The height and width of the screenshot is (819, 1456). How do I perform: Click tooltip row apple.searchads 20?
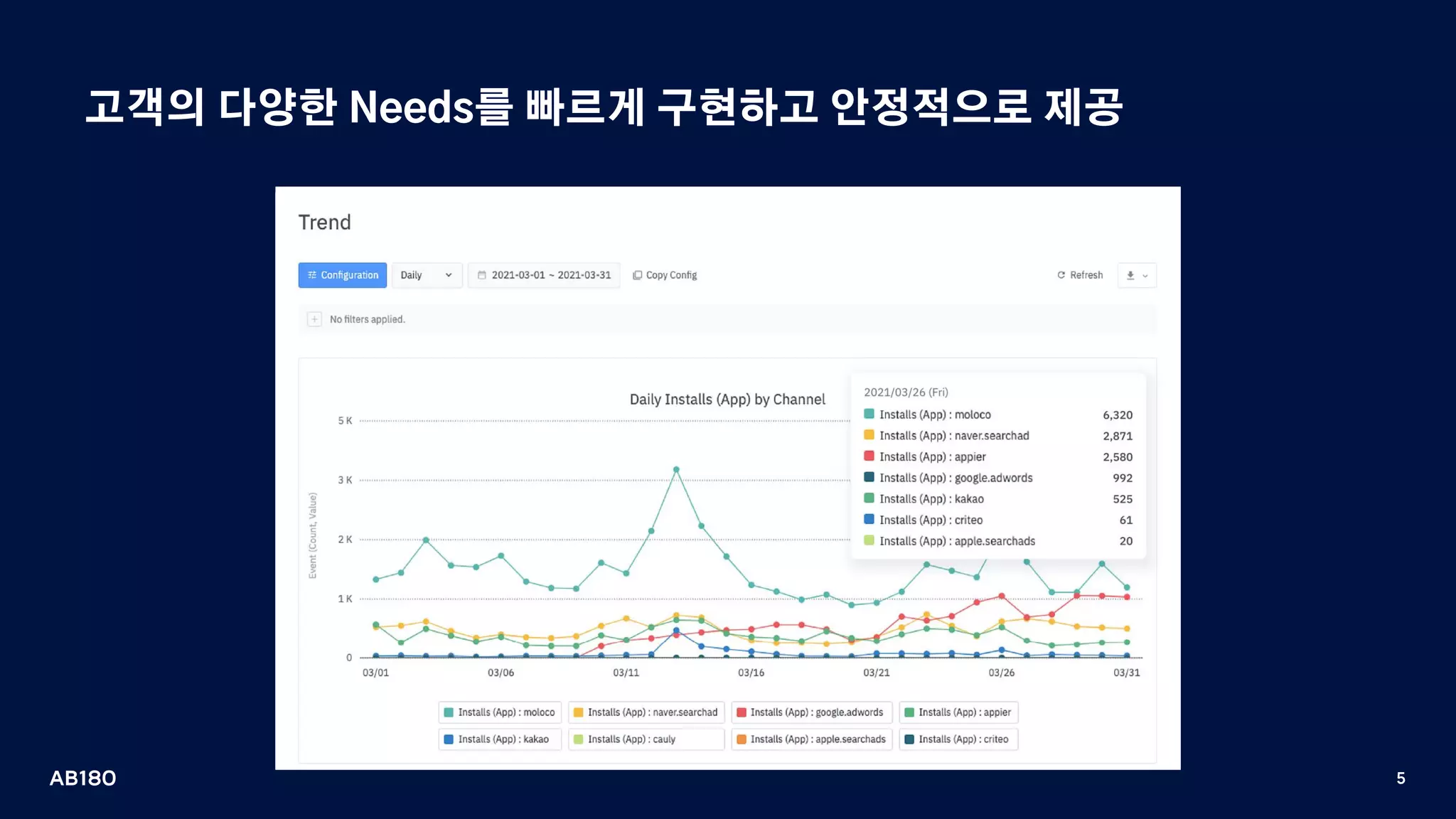coord(998,541)
